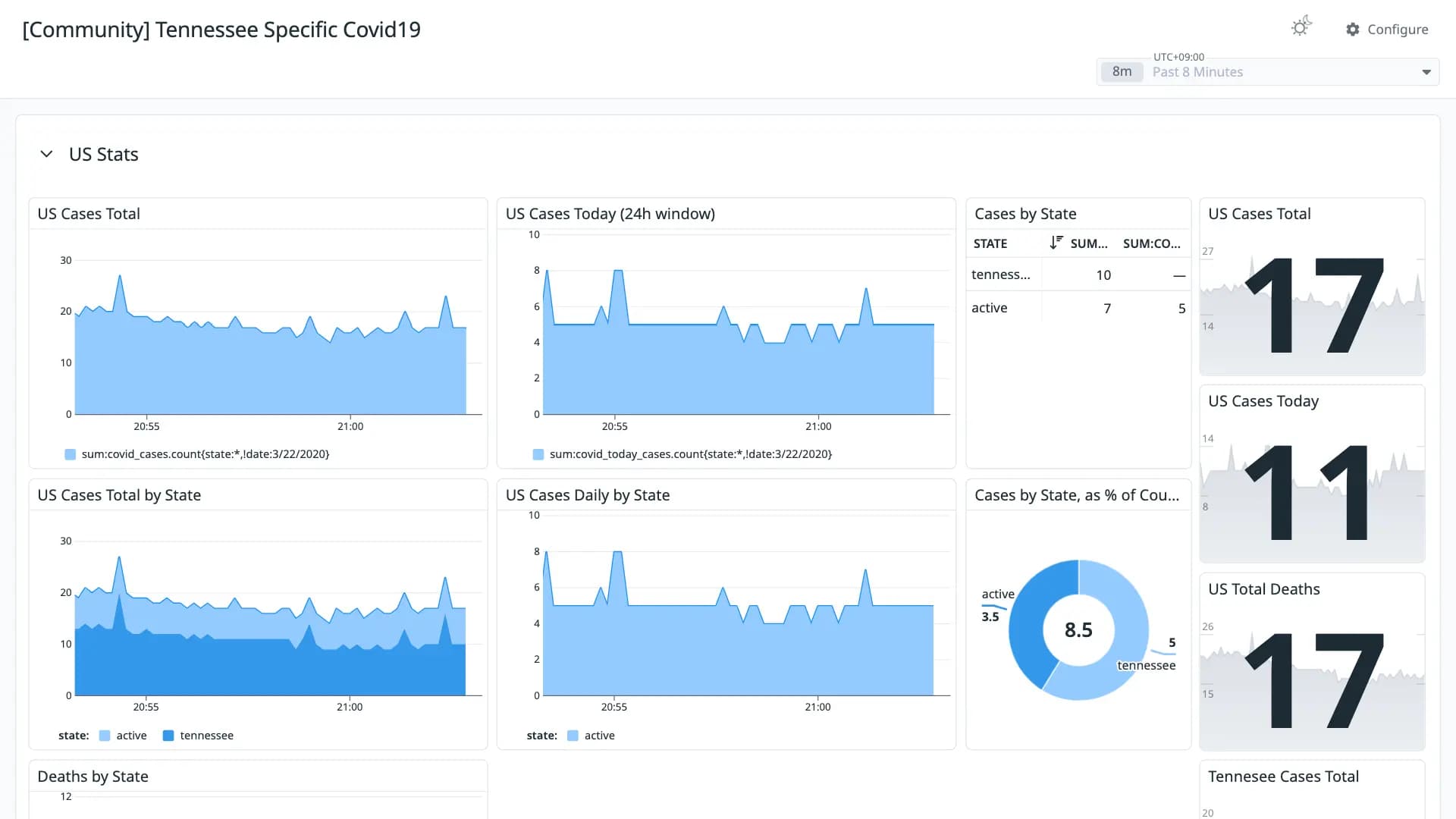Click the US Total Deaths widget title
The width and height of the screenshot is (1456, 819).
1264,589
